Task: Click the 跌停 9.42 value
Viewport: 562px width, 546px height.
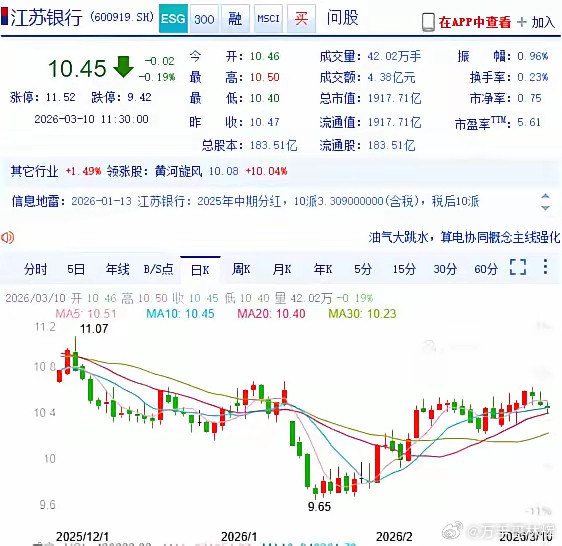Action: 139,97
